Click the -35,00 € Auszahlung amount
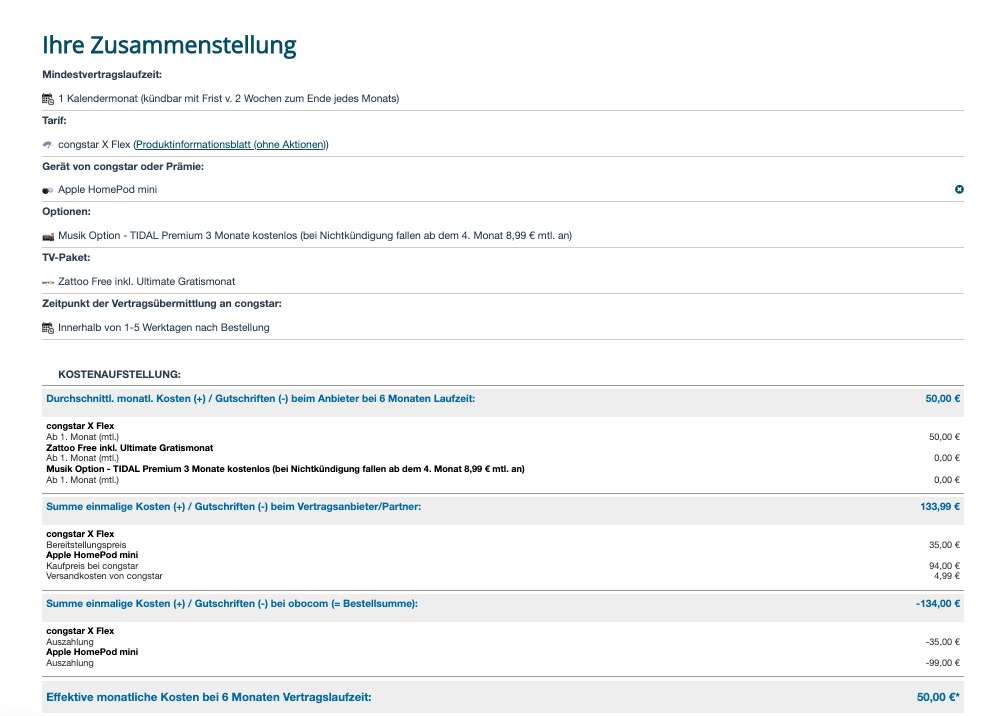The width and height of the screenshot is (996, 716). coord(943,642)
